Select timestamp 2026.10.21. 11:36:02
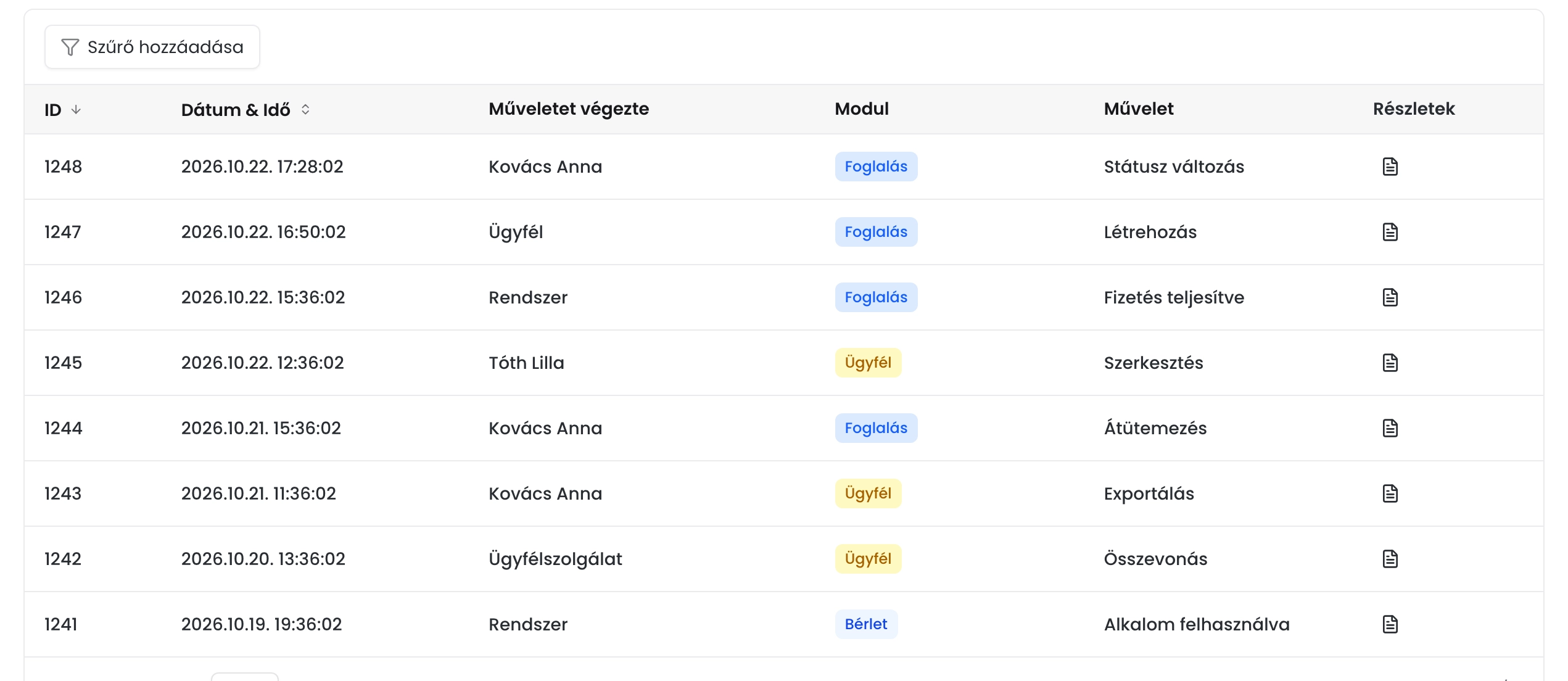This screenshot has height=681, width=1568. 258,493
